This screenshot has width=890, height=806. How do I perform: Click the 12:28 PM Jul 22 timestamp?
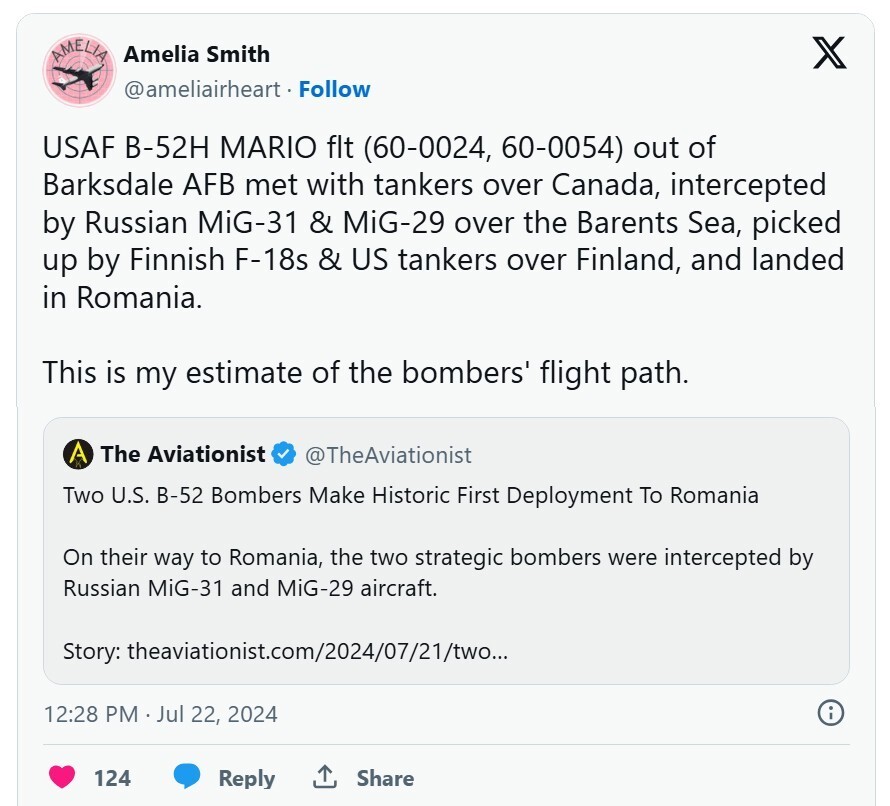click(x=161, y=714)
